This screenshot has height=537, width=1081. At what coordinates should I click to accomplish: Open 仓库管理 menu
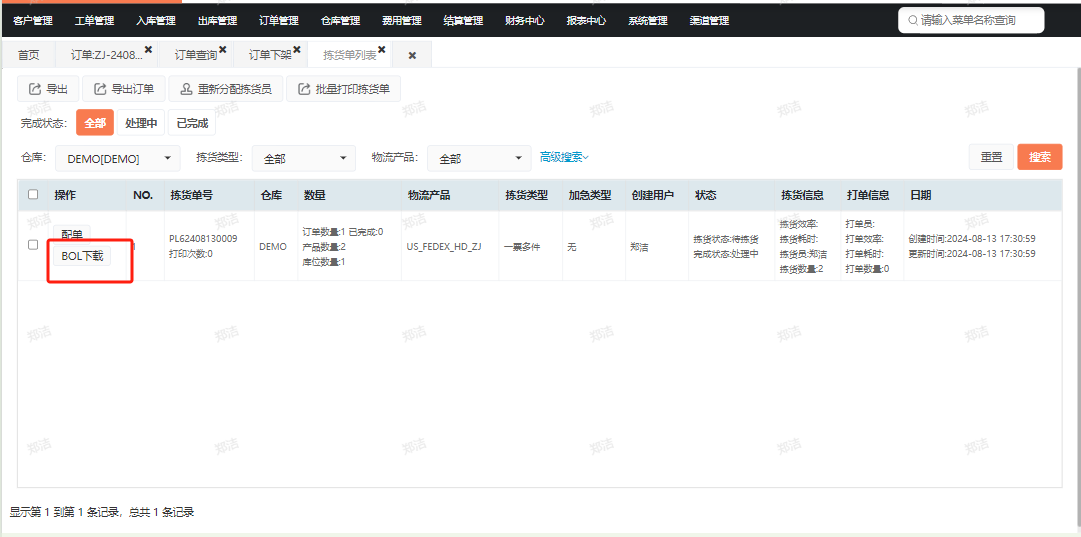[341, 21]
